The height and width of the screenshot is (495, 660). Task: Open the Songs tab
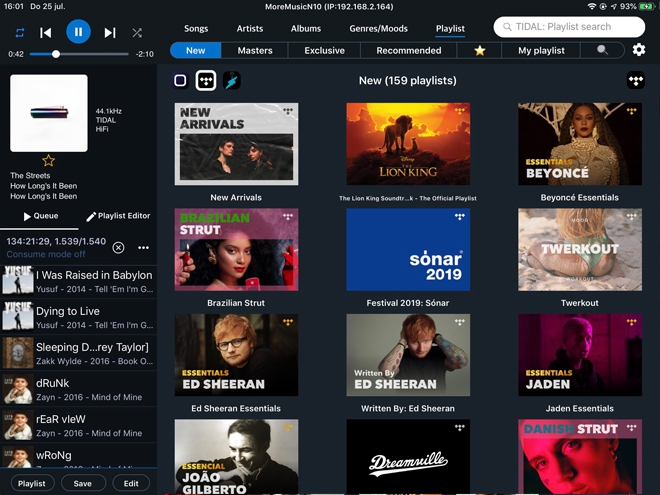tap(196, 29)
